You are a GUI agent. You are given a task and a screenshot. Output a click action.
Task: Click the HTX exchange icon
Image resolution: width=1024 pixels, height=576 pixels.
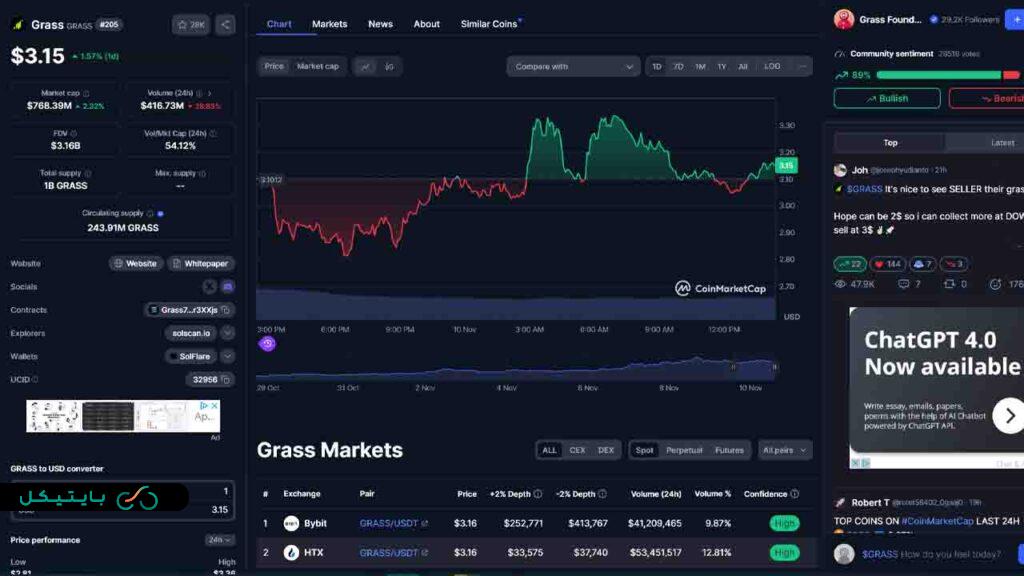[291, 551]
